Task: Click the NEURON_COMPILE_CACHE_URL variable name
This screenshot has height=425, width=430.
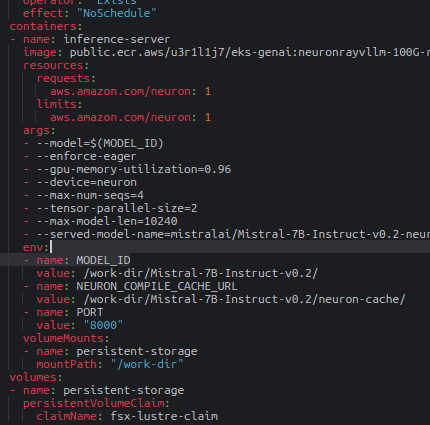Action: (157, 286)
